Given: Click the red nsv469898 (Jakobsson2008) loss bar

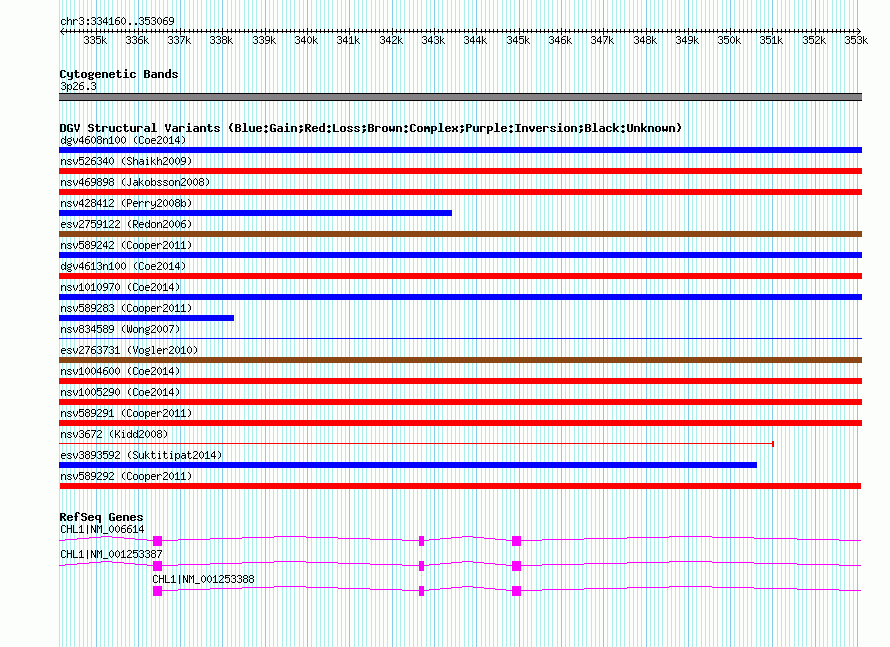Looking at the screenshot, I should (x=460, y=192).
